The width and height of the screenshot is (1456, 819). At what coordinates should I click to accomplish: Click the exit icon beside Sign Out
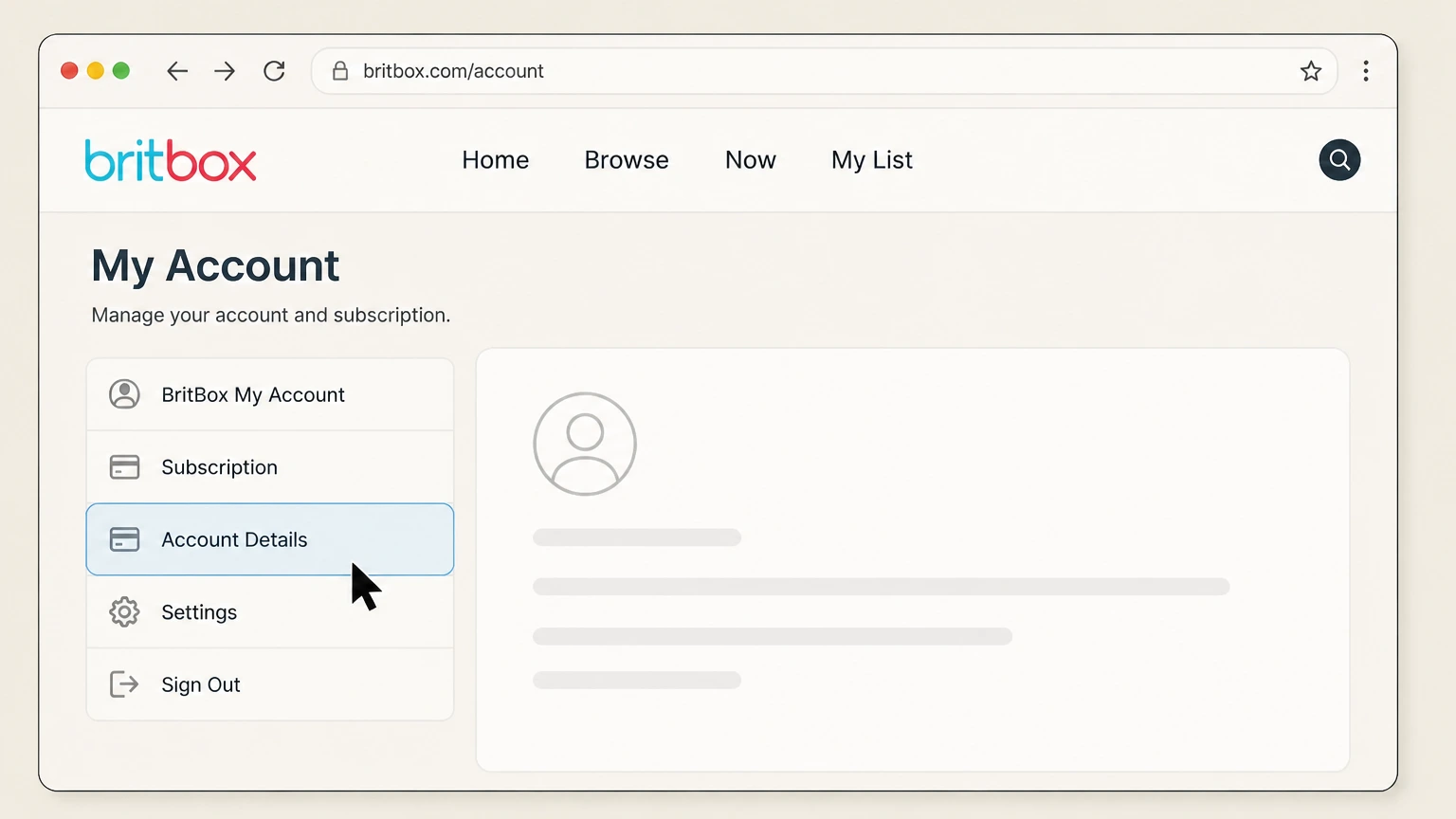point(124,684)
